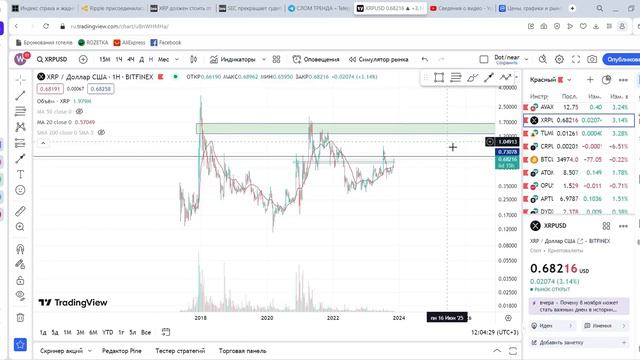Switch to 15M timeframe

104,60
